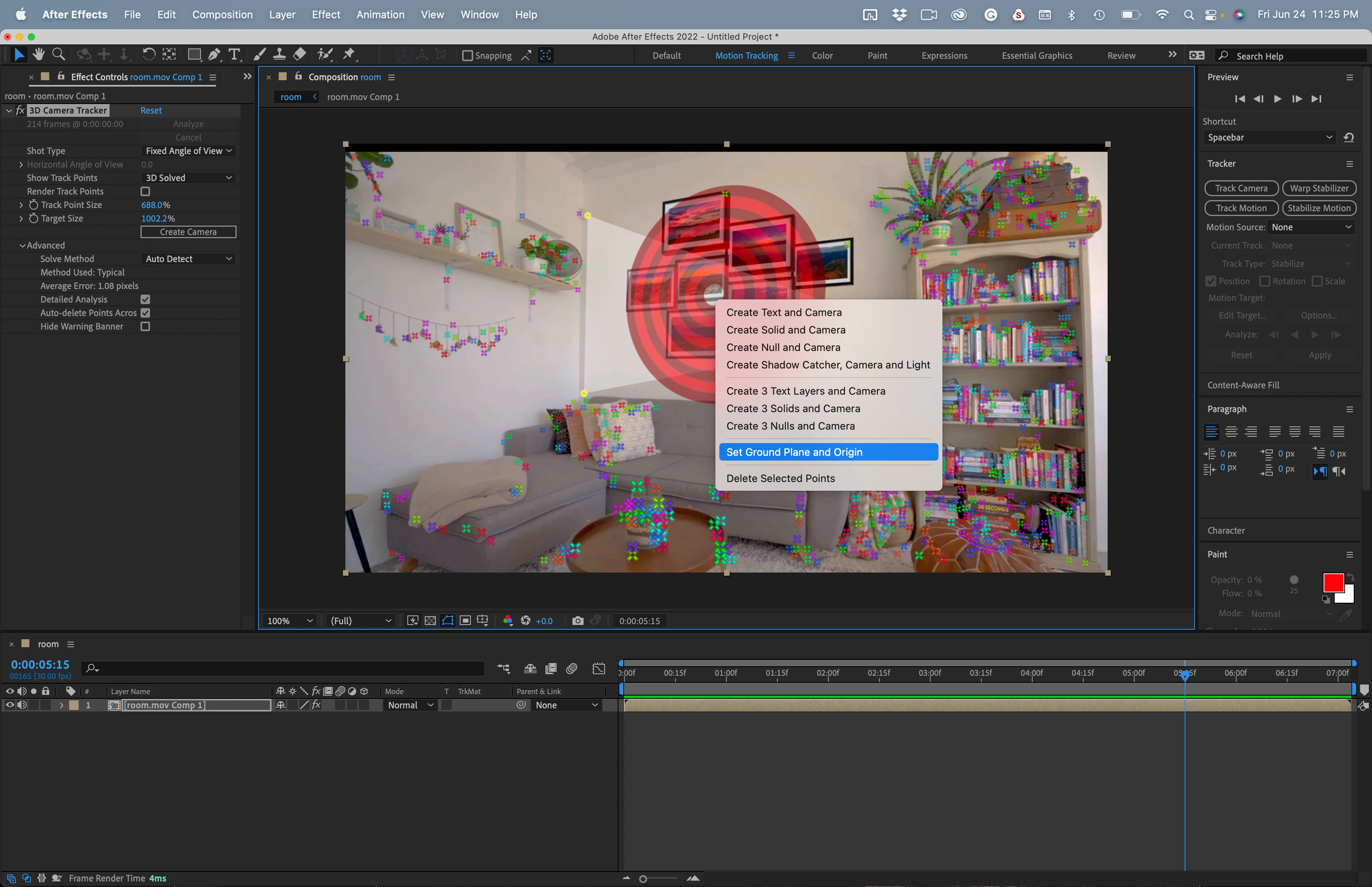
Task: Enable Render Track Points checkbox
Action: point(145,191)
